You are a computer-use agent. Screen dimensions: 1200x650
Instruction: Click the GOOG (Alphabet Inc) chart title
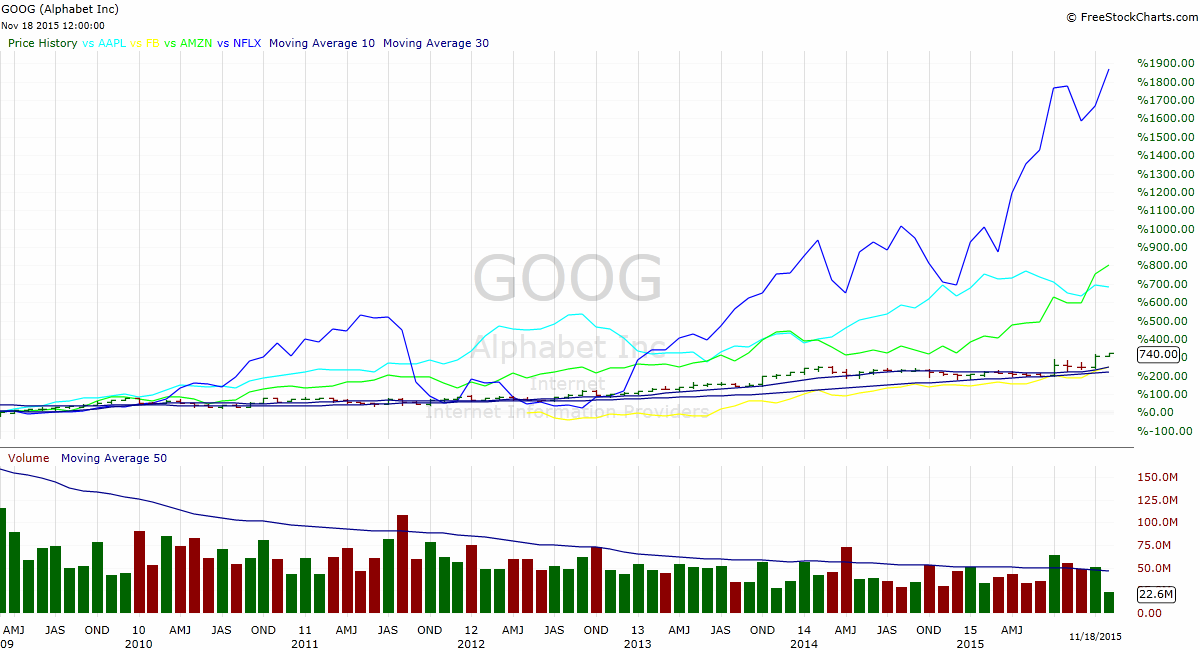tap(62, 9)
